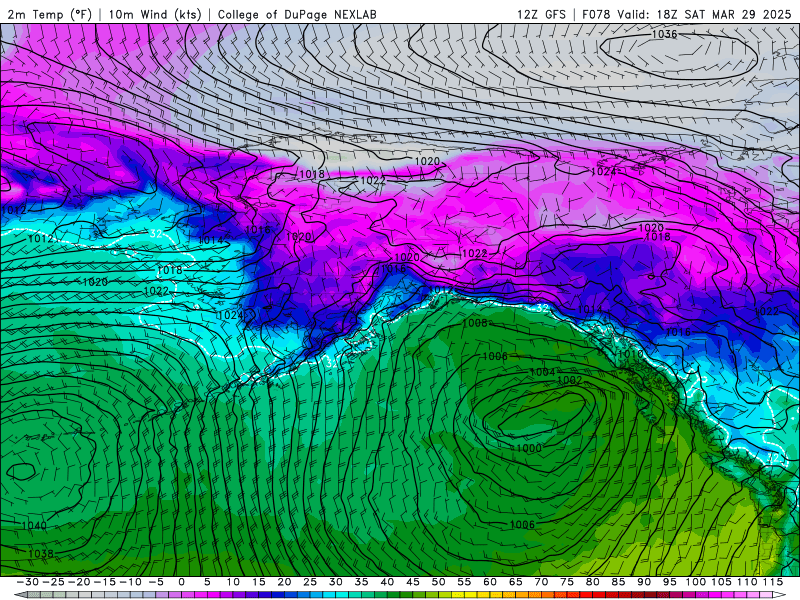The height and width of the screenshot is (600, 800).
Task: Click the "12Z GFS" model run label
Action: coord(541,14)
